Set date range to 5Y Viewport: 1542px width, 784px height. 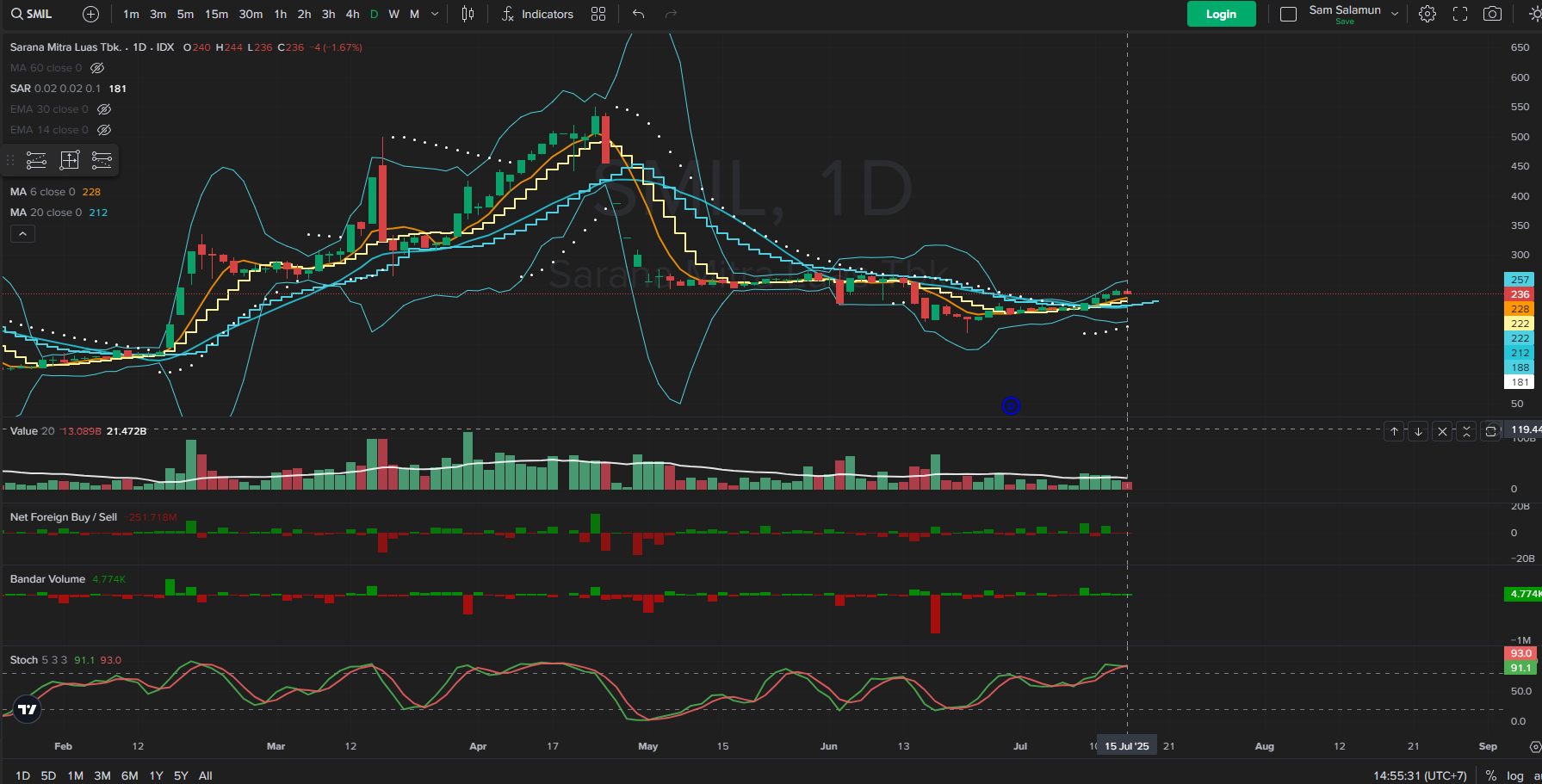[x=181, y=775]
